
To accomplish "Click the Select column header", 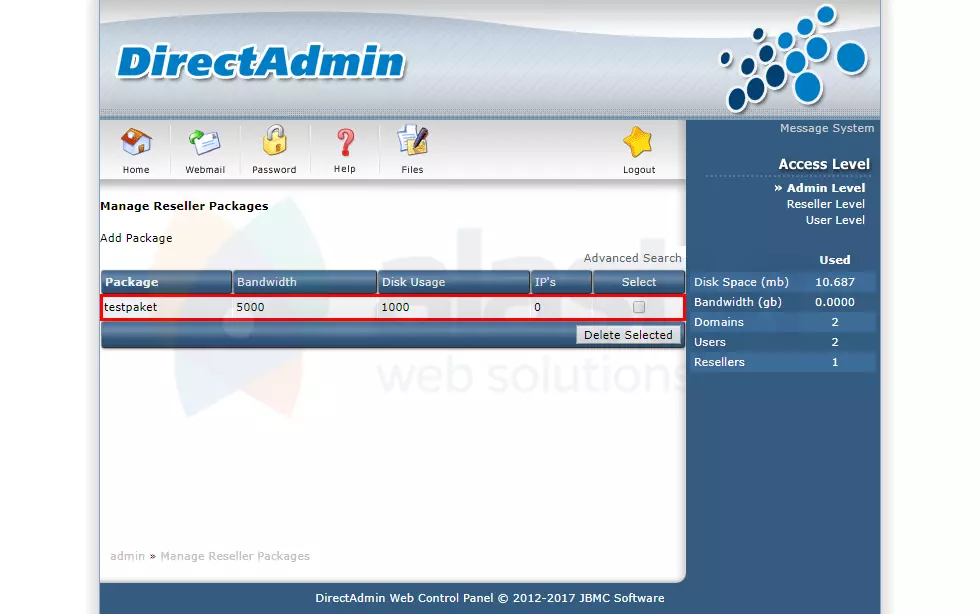I will (639, 282).
